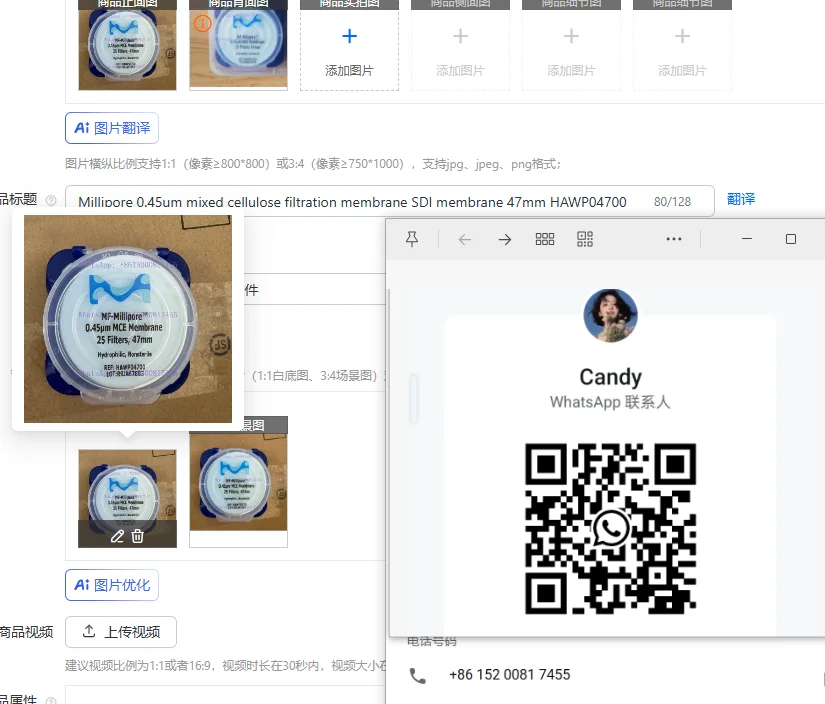
Task: Select the first product front image thumbnail
Action: click(127, 50)
